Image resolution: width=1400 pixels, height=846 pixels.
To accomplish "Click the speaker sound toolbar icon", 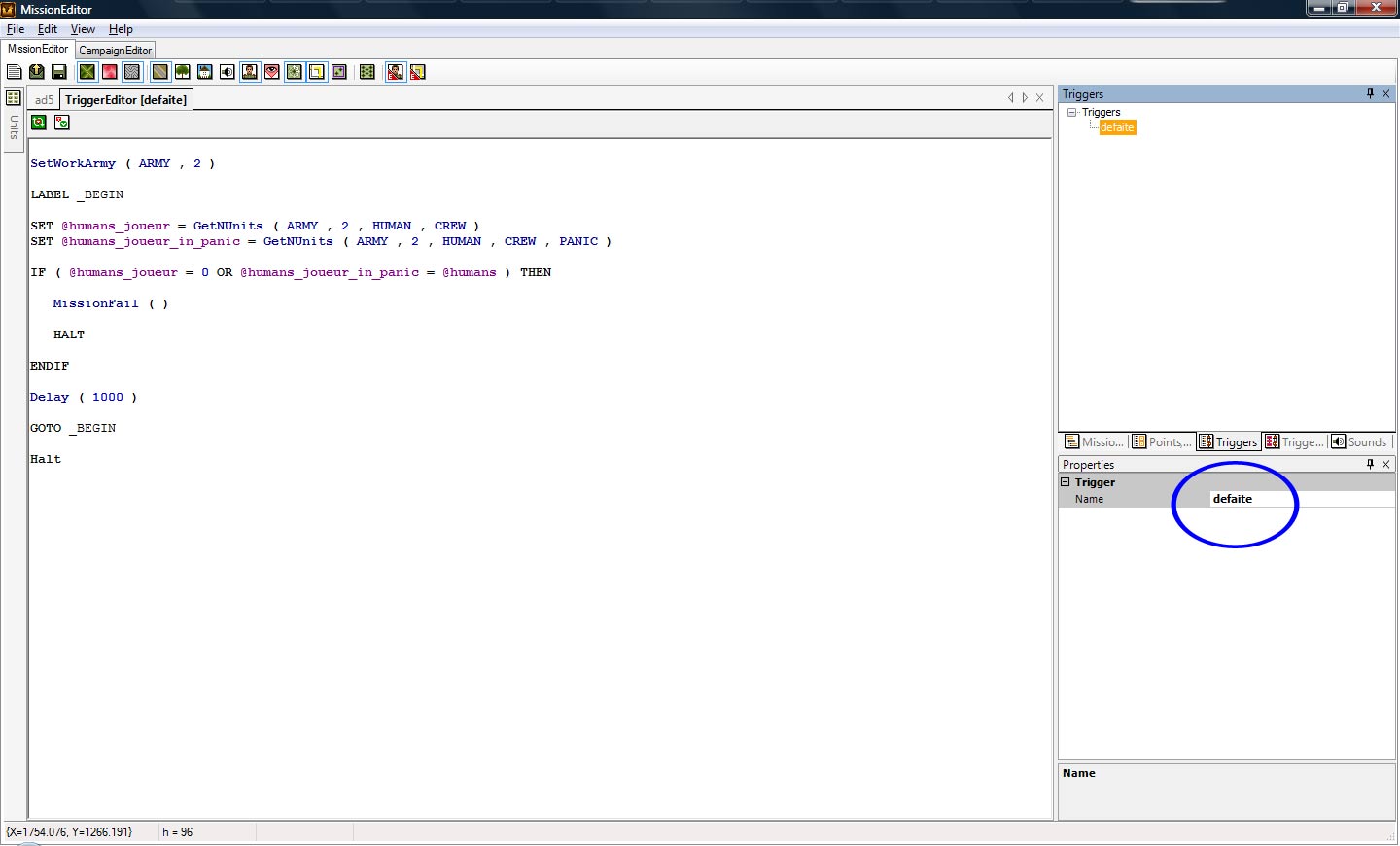I will [227, 72].
